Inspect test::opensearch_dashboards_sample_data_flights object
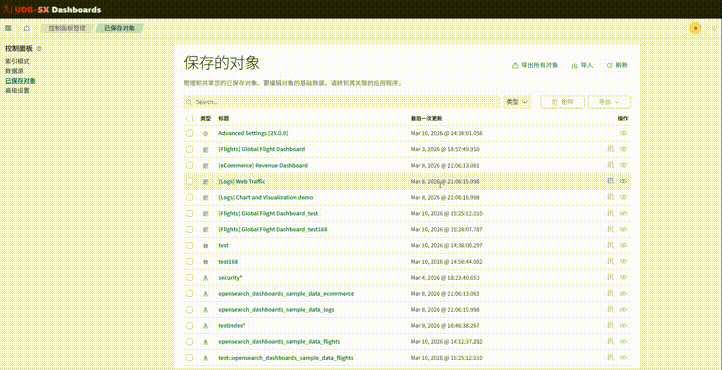 pos(611,357)
